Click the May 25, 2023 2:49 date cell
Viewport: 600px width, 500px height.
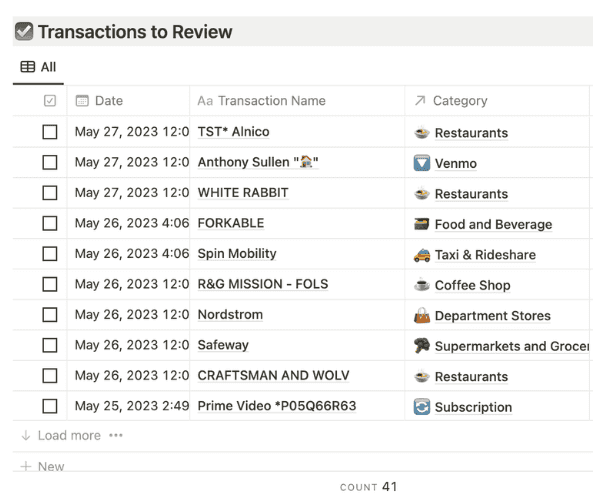pyautogui.click(x=128, y=406)
